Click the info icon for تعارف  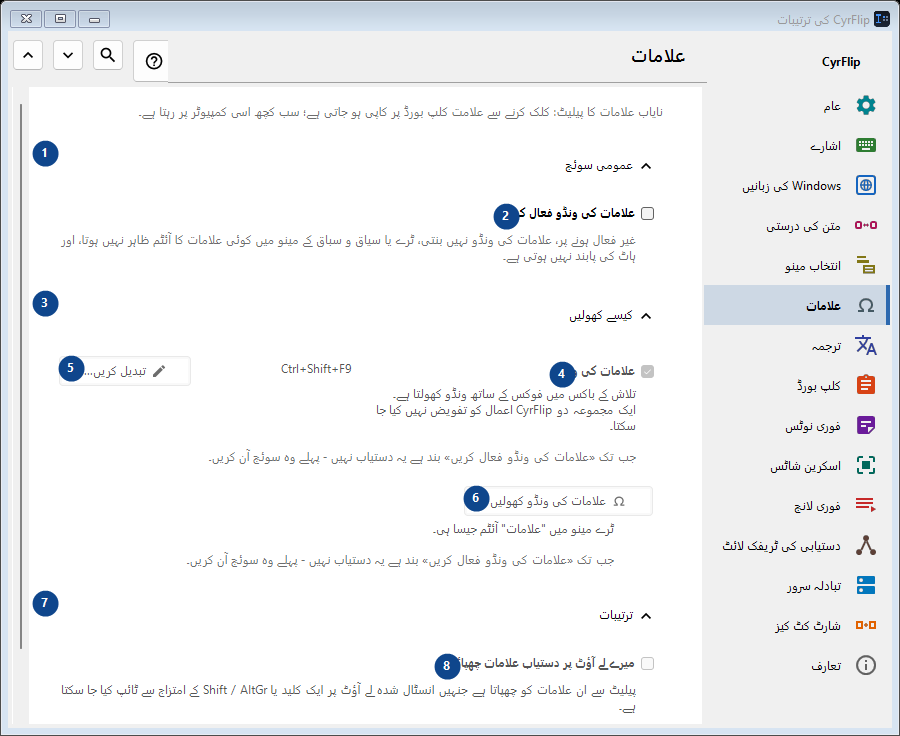(x=866, y=665)
